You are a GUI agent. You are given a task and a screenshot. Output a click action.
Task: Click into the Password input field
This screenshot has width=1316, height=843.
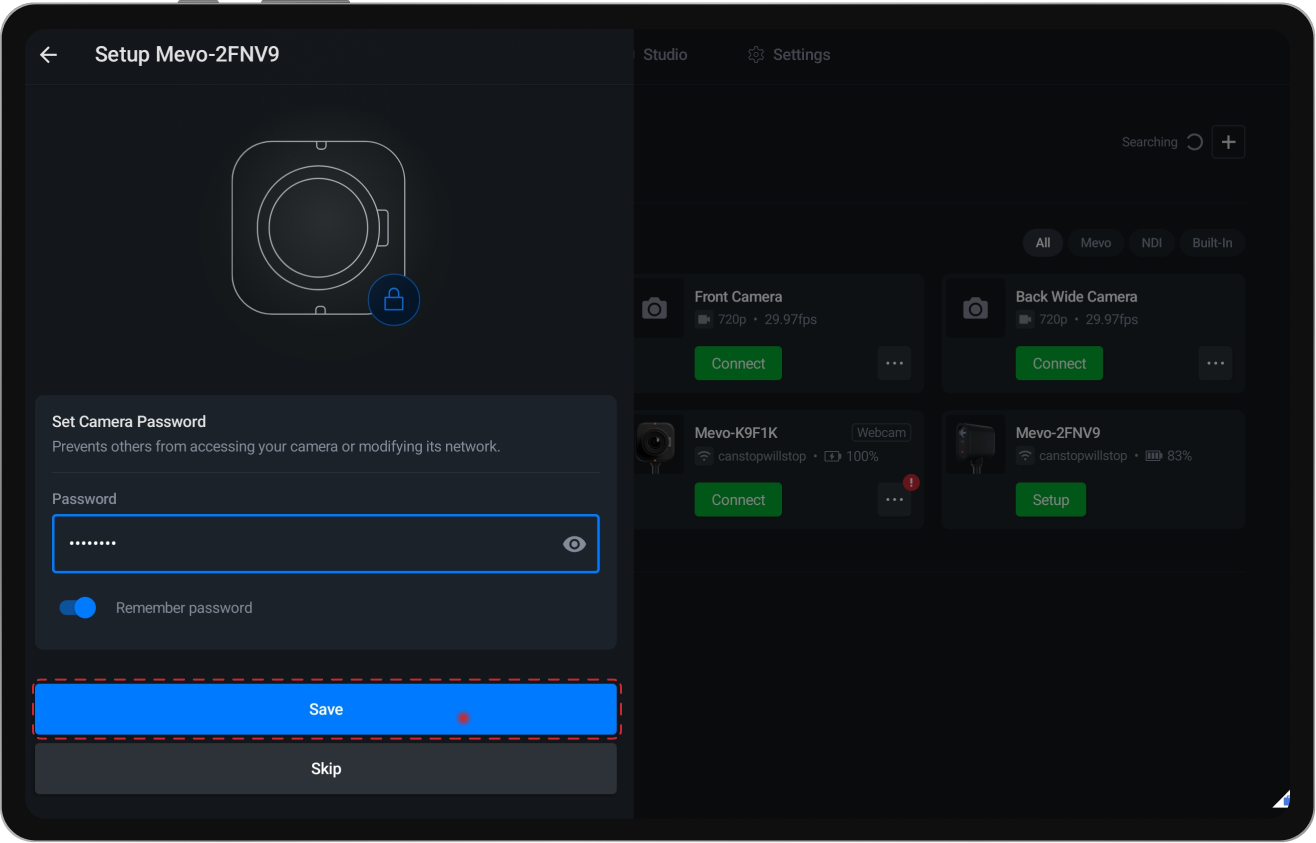pyautogui.click(x=326, y=544)
